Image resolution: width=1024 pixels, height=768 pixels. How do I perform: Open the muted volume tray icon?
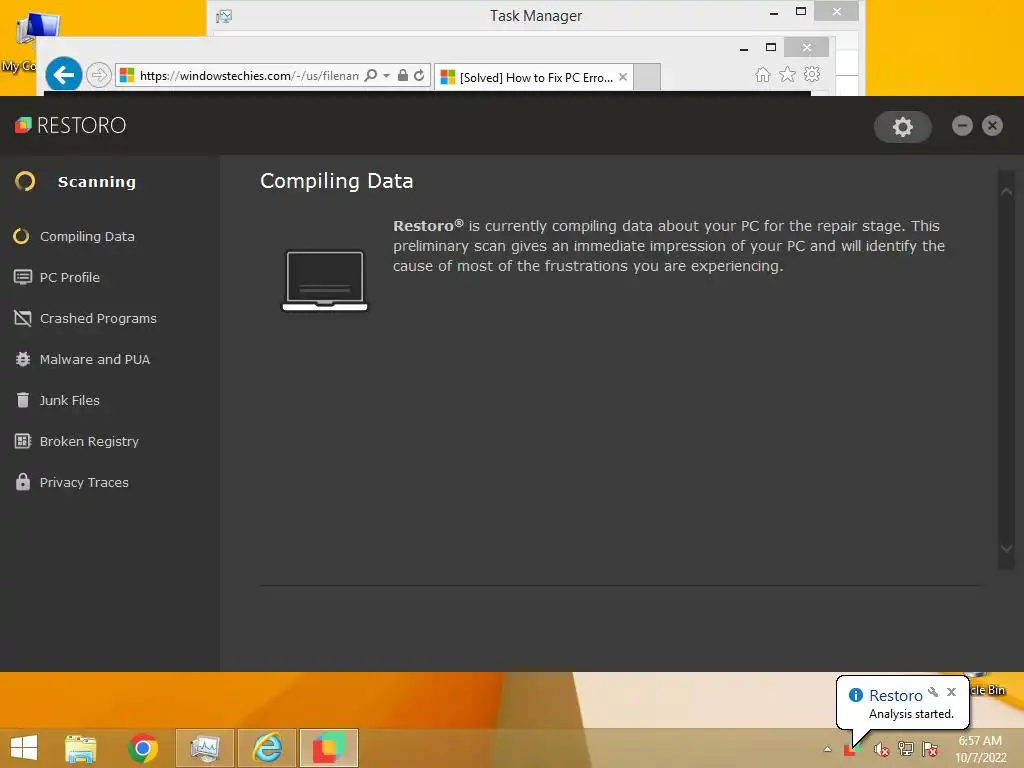point(882,750)
